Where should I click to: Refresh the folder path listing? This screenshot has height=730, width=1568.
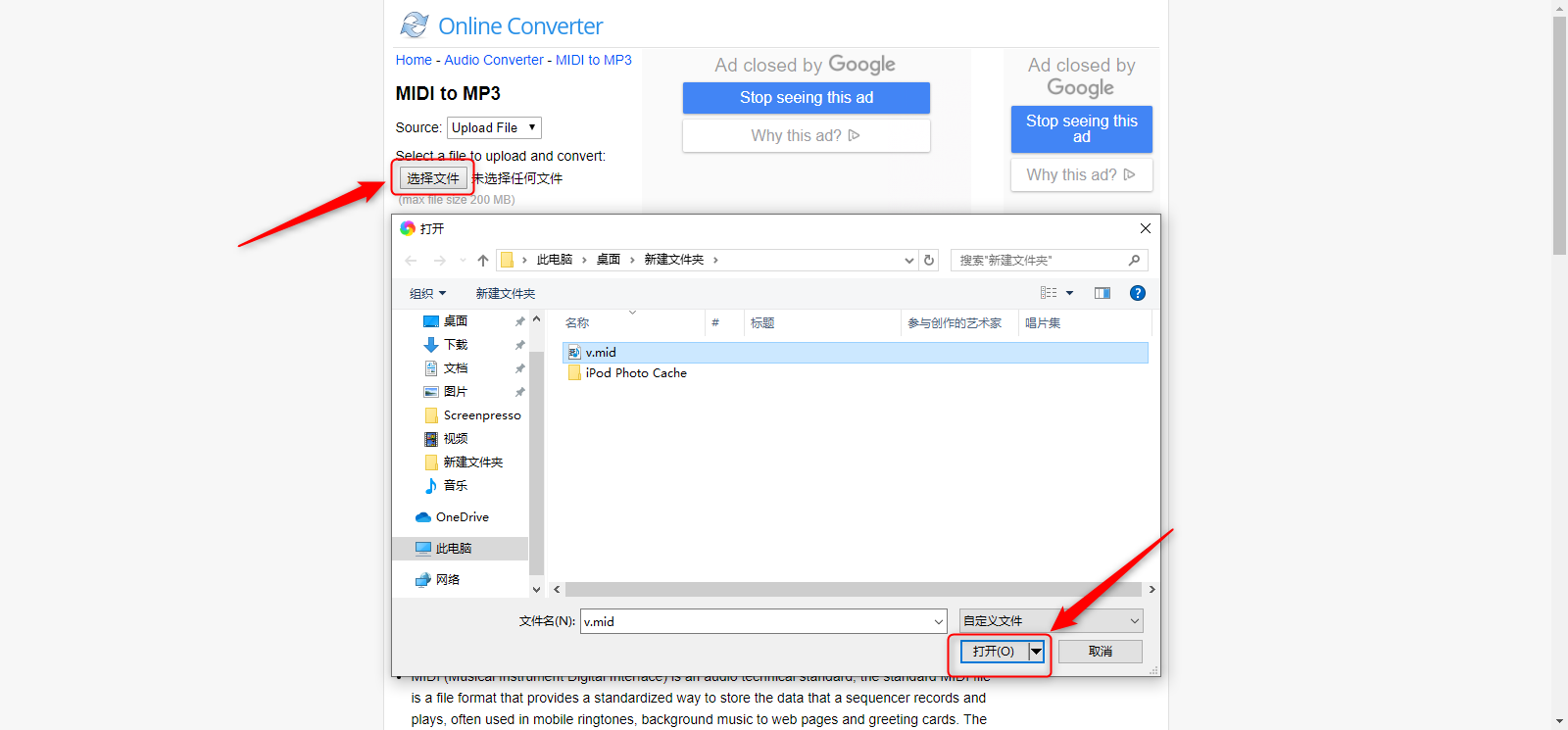coord(929,260)
